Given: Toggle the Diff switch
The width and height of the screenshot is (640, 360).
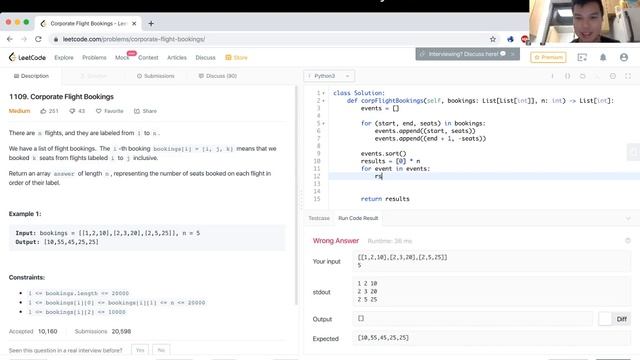Looking at the screenshot, I should click(x=615, y=319).
